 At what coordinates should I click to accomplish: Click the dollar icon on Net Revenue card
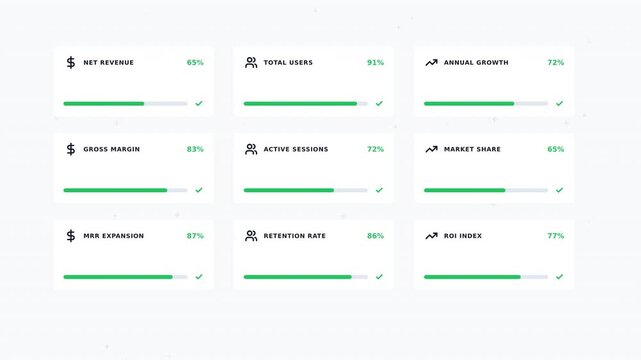click(x=71, y=63)
